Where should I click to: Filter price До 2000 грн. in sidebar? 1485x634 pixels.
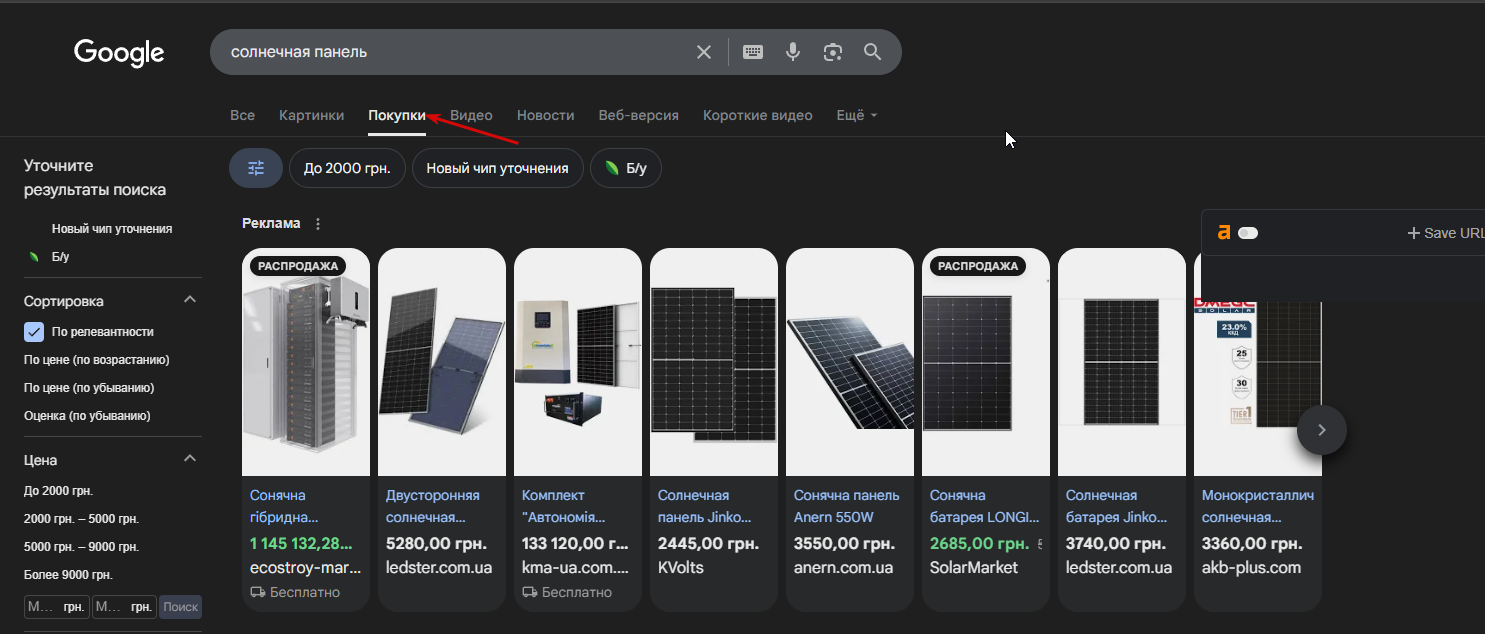point(58,491)
